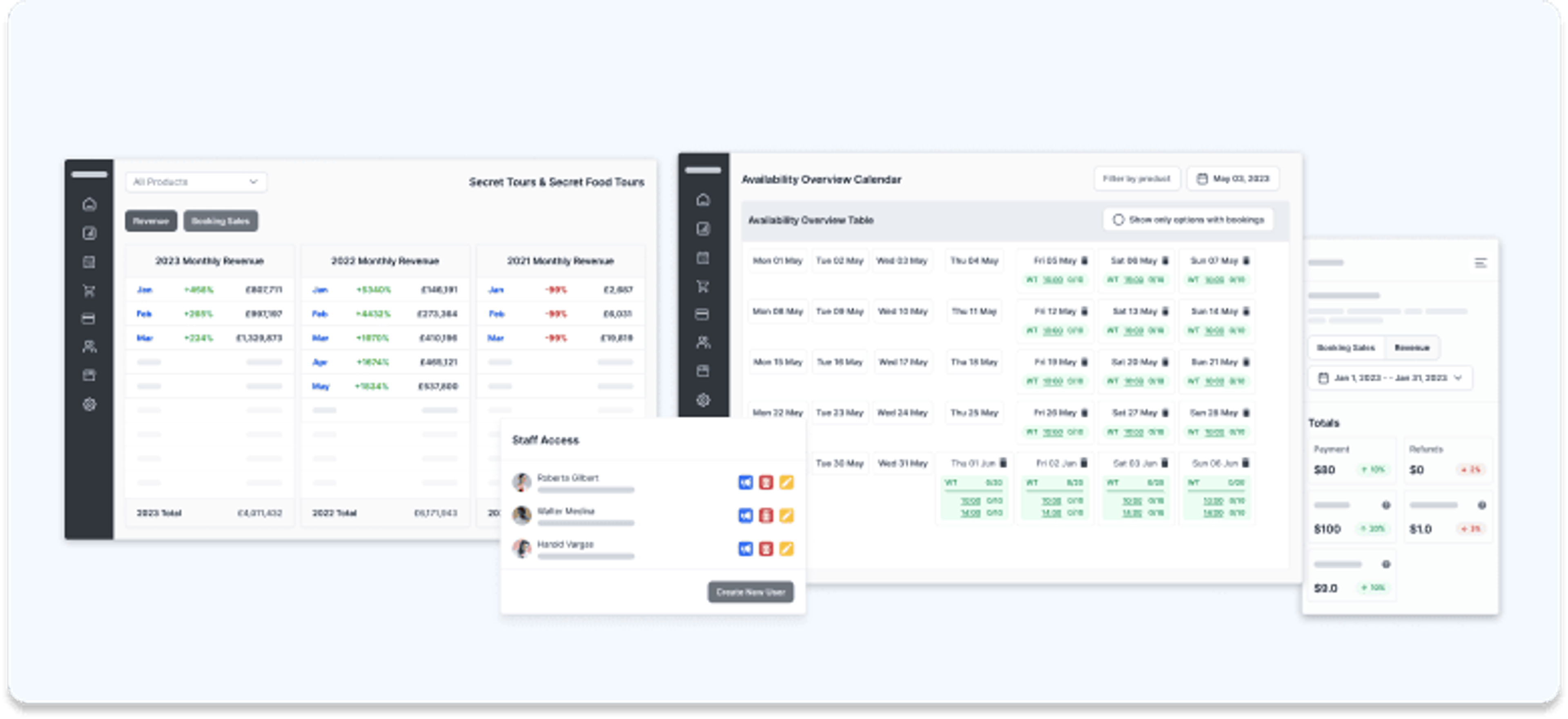This screenshot has width=1568, height=719.
Task: Click the May row in 2022 Monthly Revenue
Action: [x=385, y=386]
